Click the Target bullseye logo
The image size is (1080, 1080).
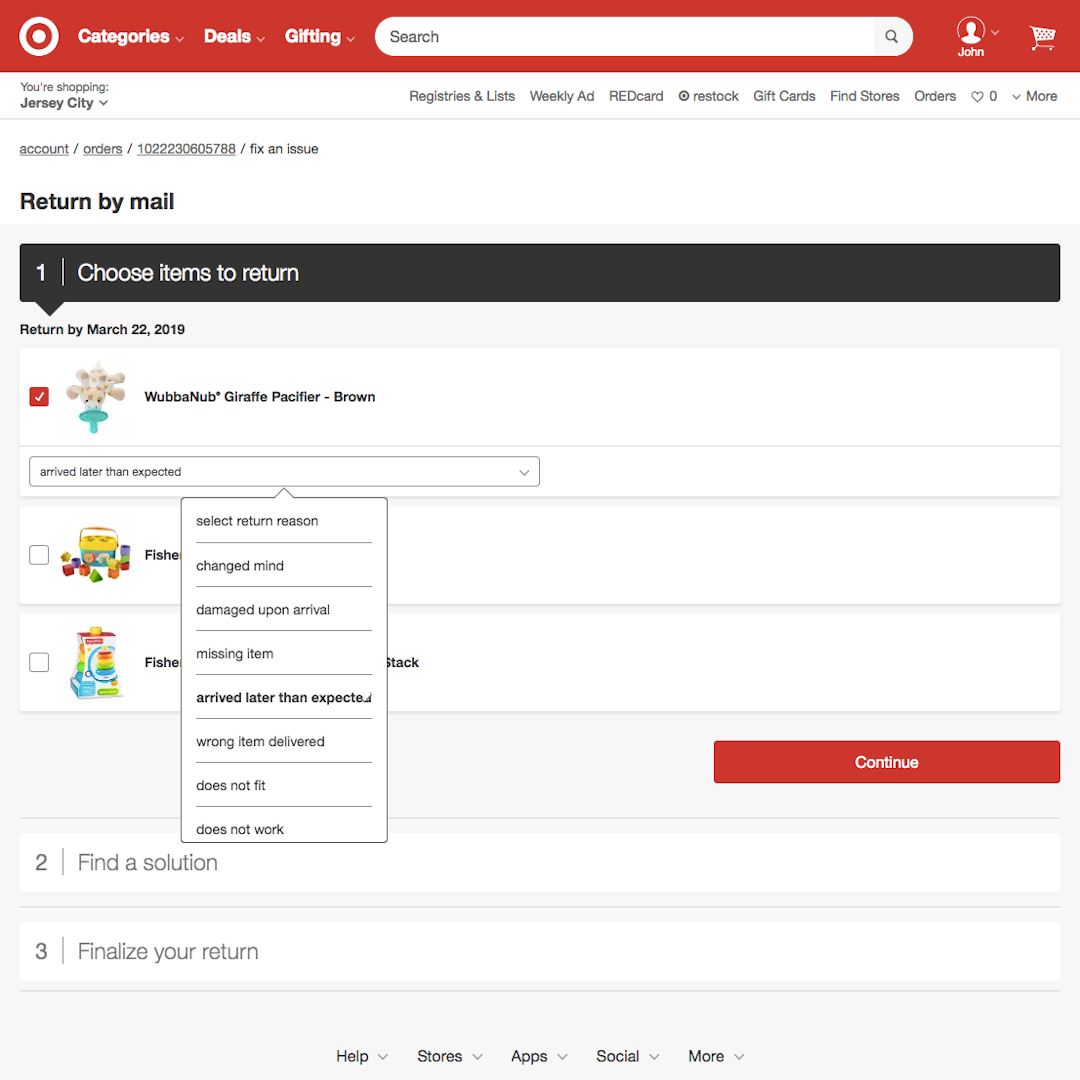39,37
